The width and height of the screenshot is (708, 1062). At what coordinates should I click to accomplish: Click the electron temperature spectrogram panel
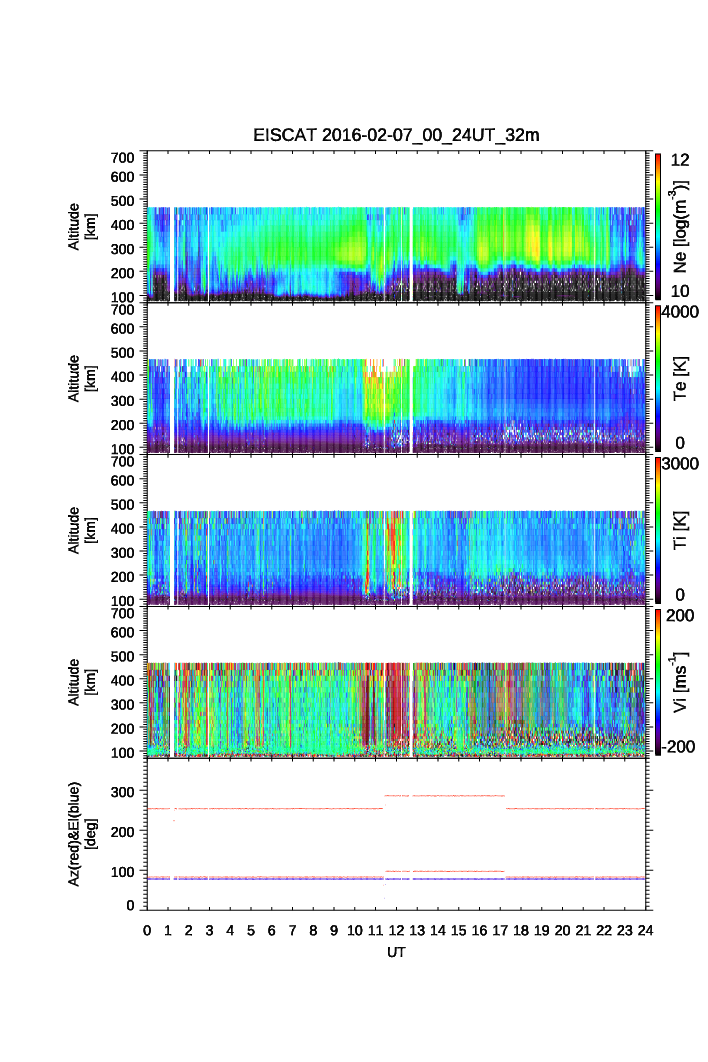[396, 378]
